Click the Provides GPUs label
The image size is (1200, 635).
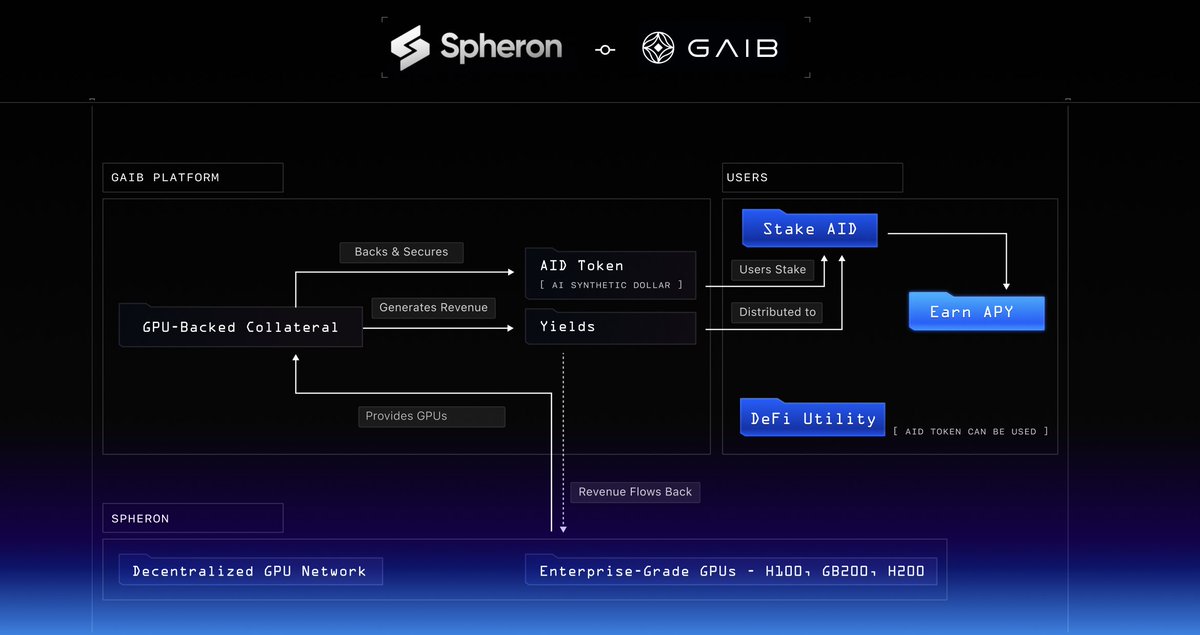[432, 416]
